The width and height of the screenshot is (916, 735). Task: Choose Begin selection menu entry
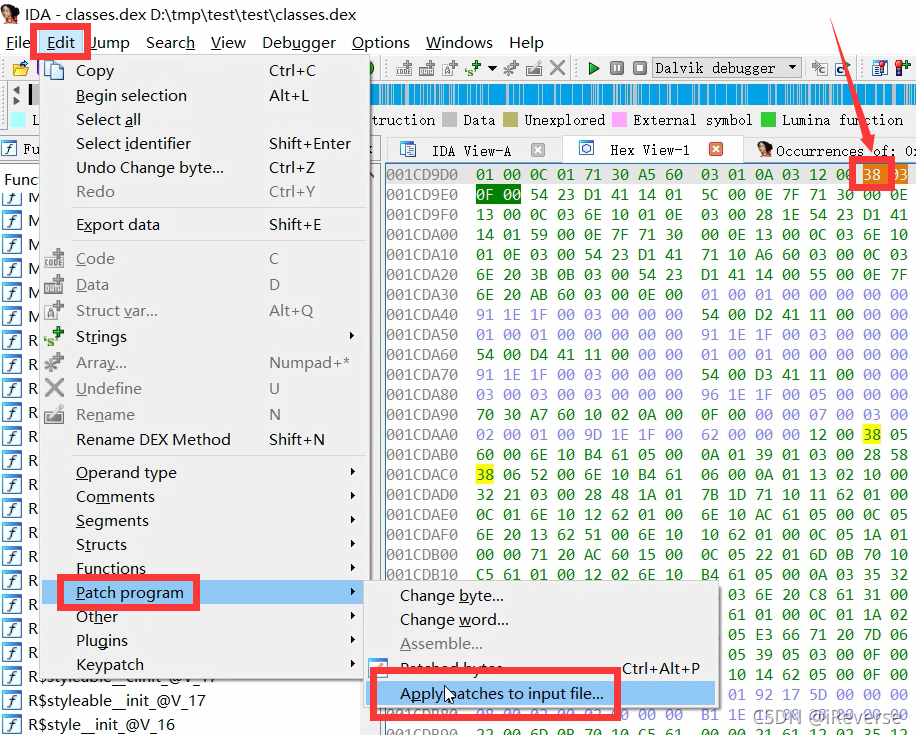pyautogui.click(x=204, y=95)
